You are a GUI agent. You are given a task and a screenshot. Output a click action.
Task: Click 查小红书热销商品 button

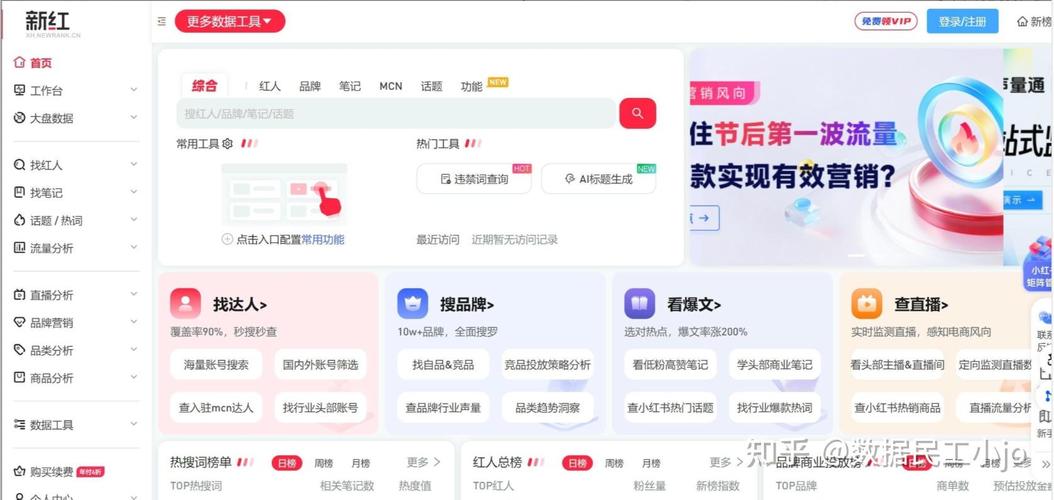coord(897,407)
